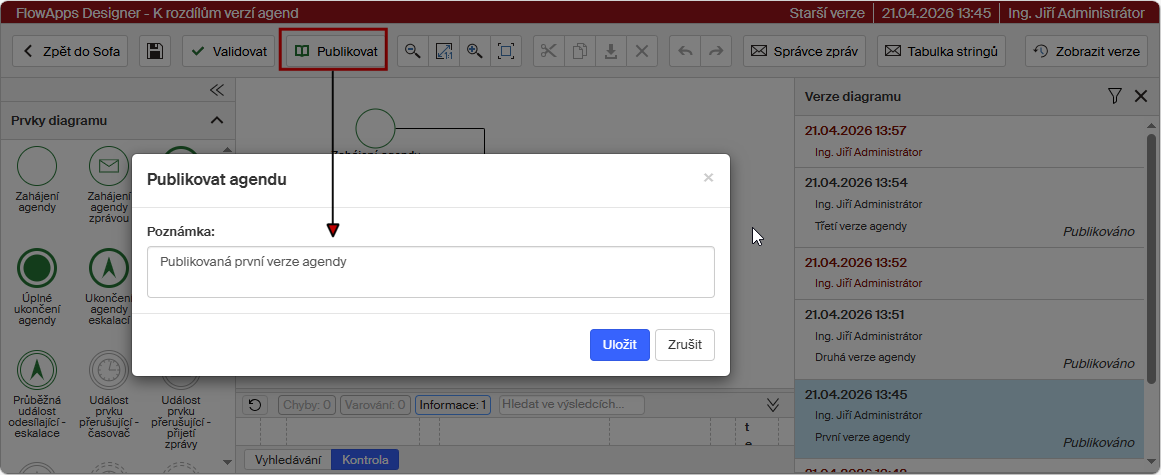Select Událost prvku přerušující časovač icon

coord(109,370)
